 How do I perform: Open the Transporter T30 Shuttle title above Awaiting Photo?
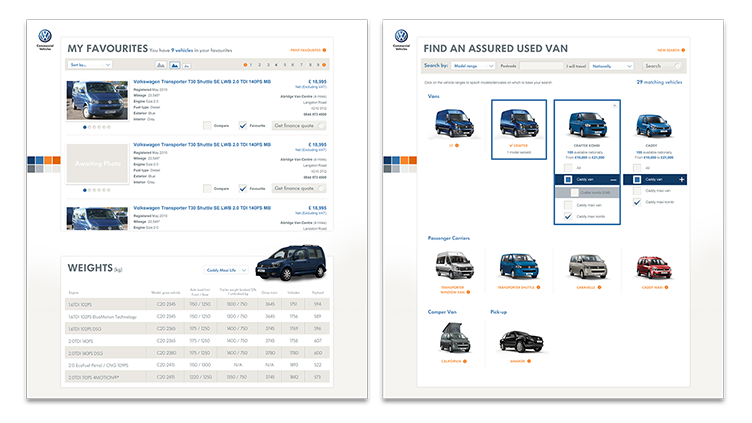click(202, 144)
